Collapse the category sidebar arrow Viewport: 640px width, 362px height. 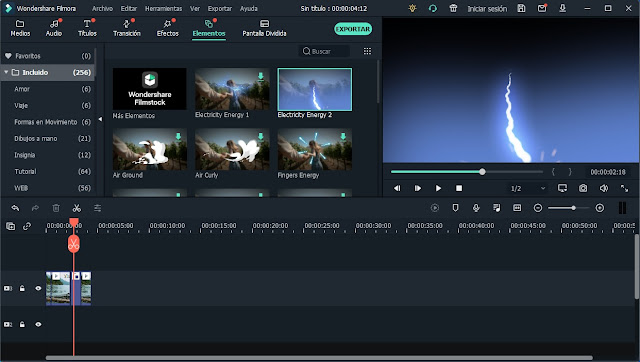pos(100,119)
